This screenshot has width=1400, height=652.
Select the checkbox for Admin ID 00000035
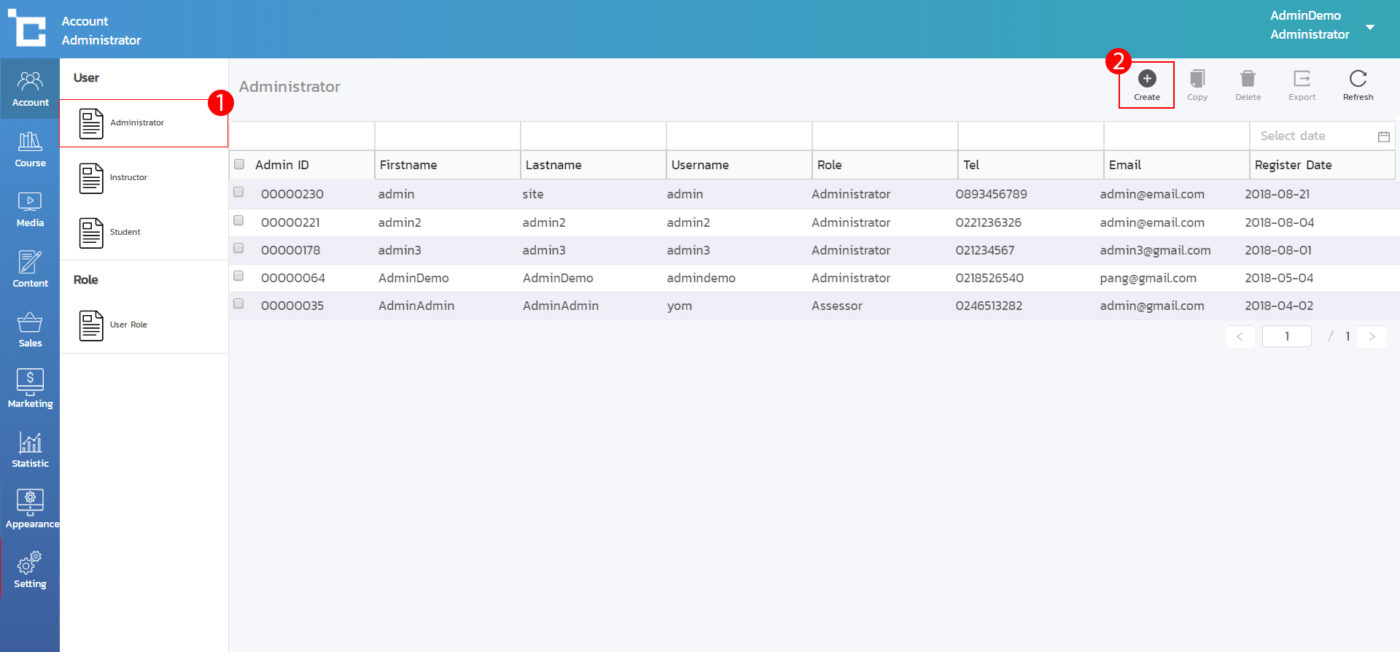239,304
